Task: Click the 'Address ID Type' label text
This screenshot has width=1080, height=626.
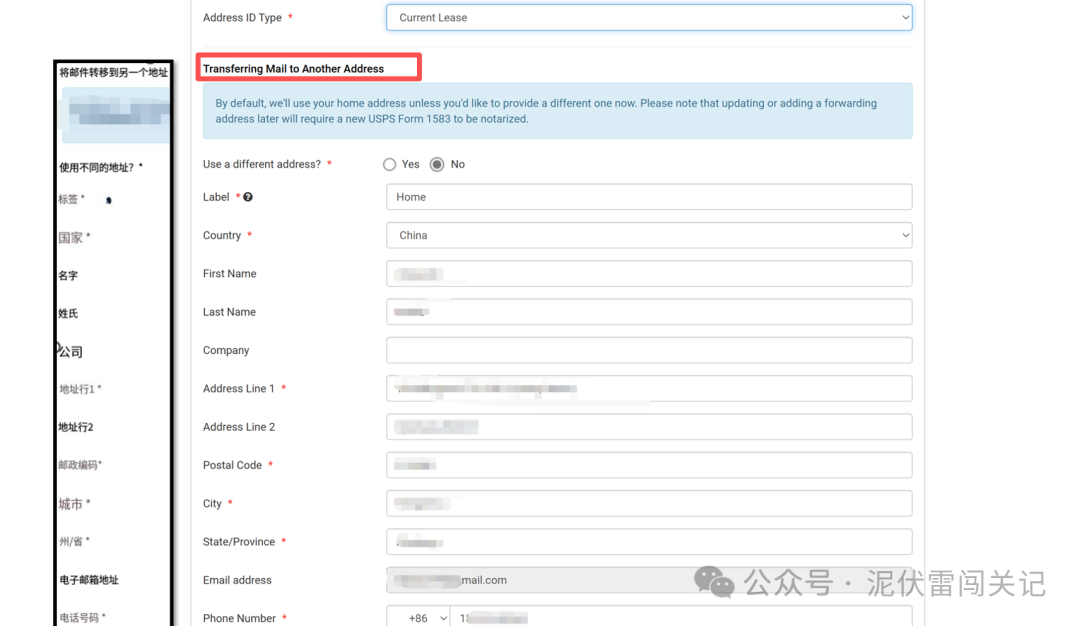Action: [242, 18]
